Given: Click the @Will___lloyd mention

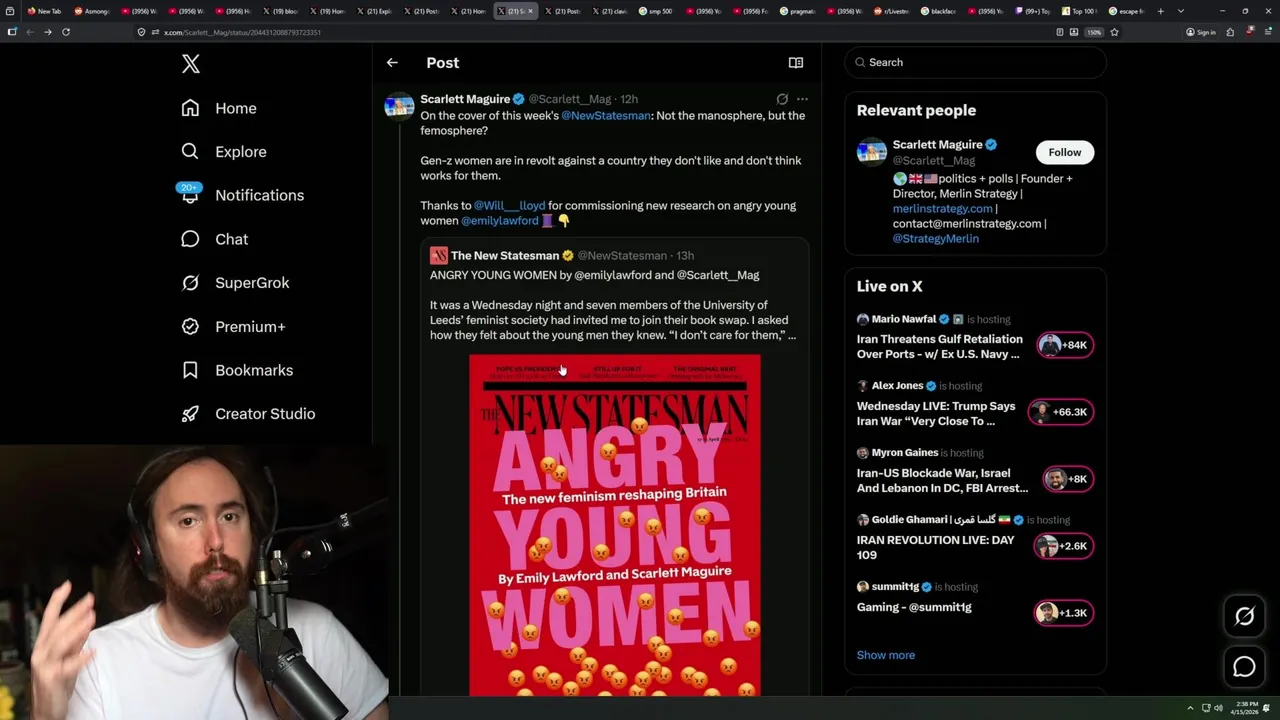Looking at the screenshot, I should [509, 206].
